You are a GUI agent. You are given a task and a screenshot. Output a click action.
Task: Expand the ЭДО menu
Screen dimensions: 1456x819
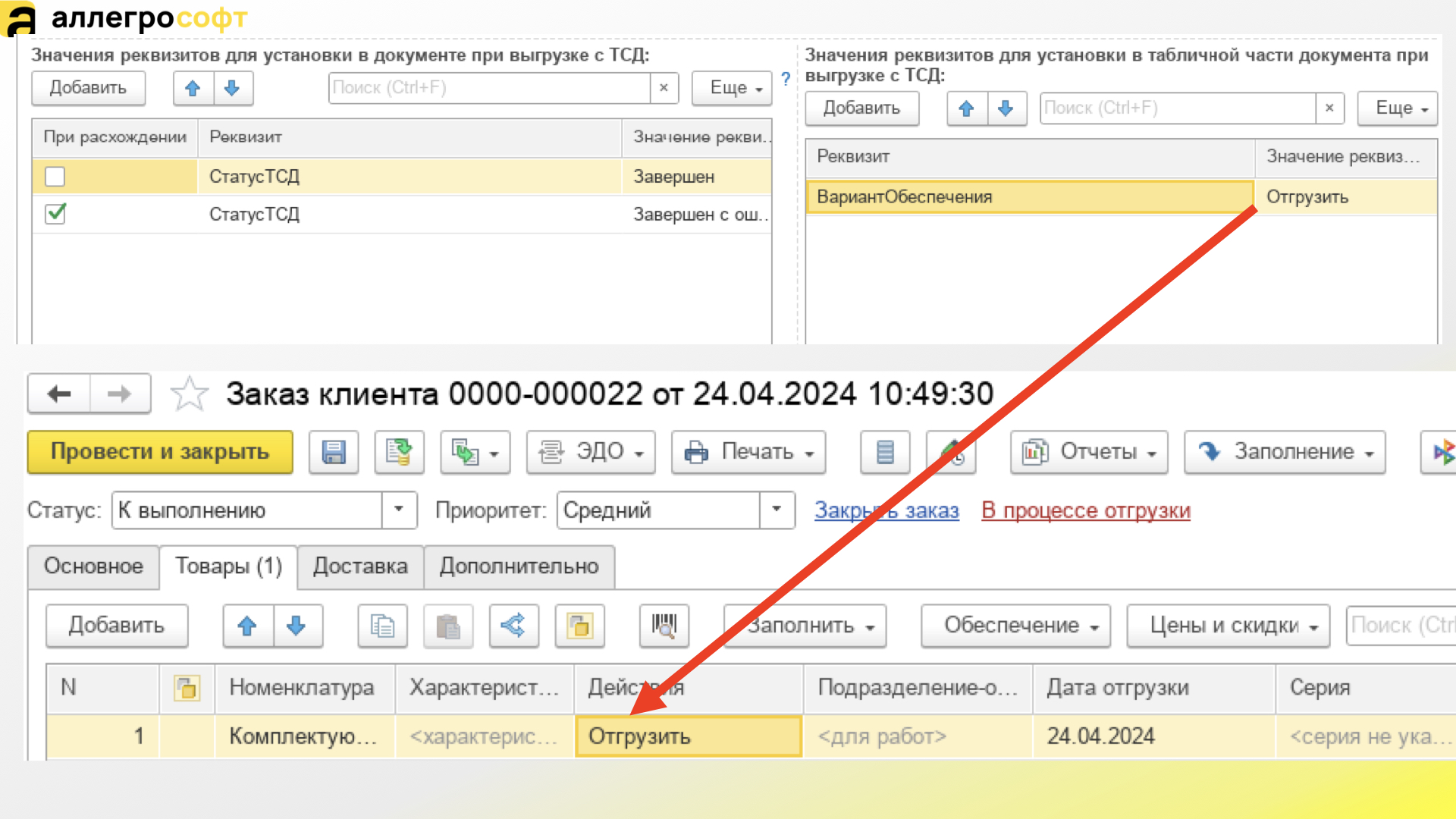coord(591,452)
